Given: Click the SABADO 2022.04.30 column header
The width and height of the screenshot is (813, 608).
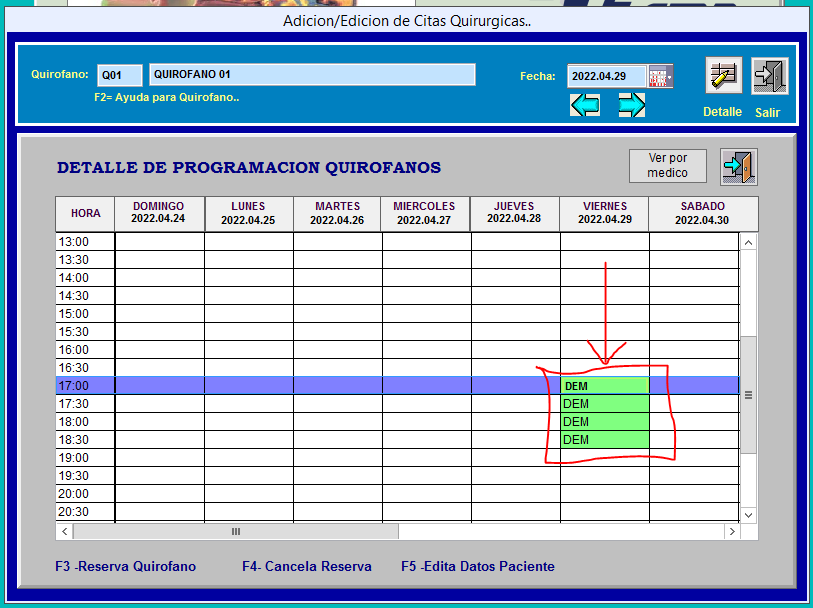Looking at the screenshot, I should coord(703,213).
